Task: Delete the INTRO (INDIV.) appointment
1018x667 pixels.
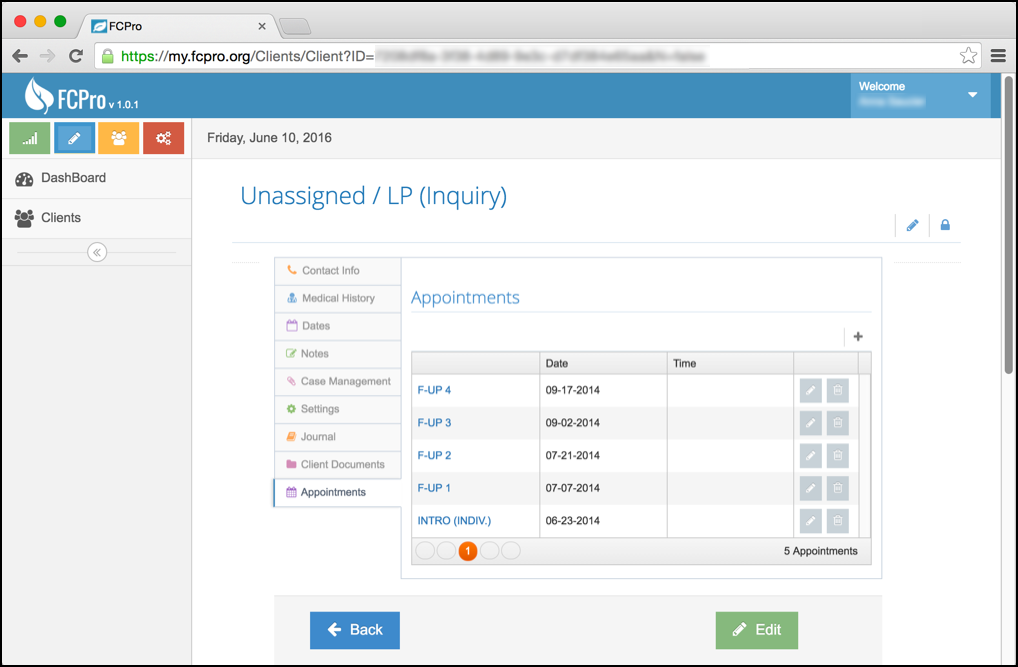Action: [838, 521]
